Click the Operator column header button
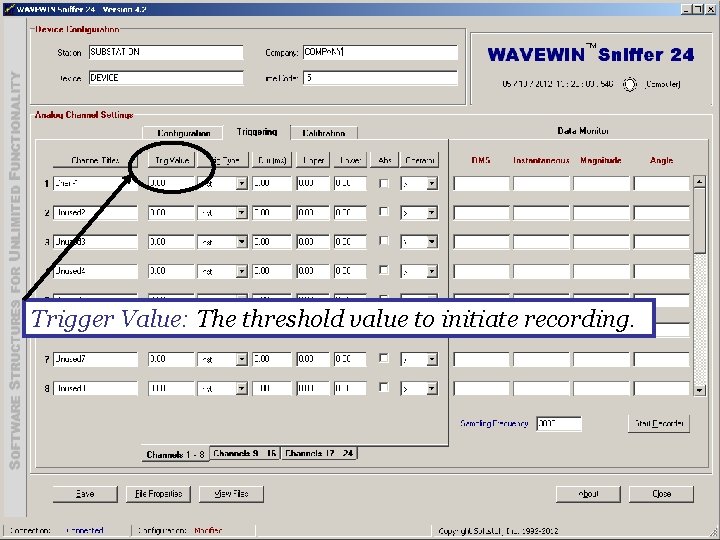This screenshot has width=720, height=540. pyautogui.click(x=419, y=160)
